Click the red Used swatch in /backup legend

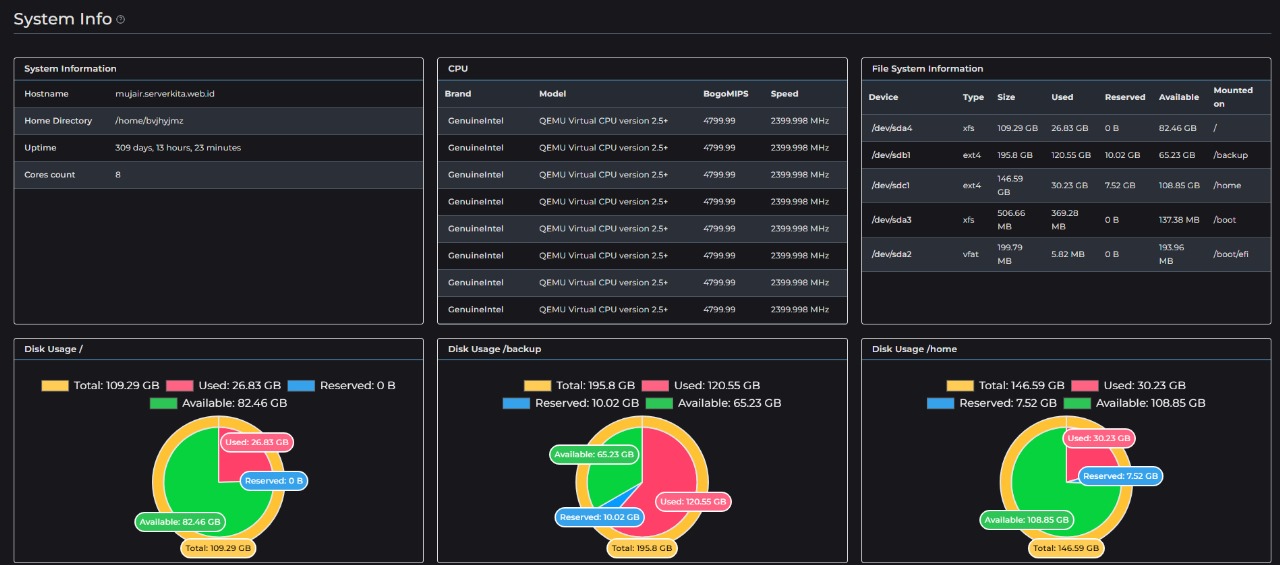[655, 385]
